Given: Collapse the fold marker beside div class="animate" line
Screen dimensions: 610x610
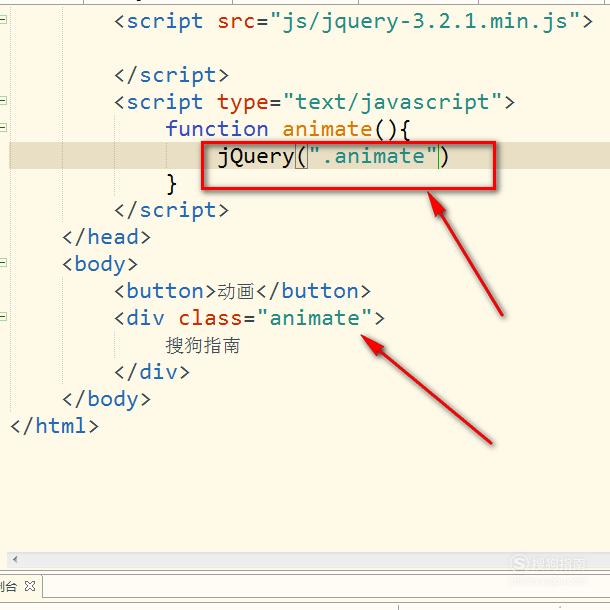Looking at the screenshot, I should 3,316.
